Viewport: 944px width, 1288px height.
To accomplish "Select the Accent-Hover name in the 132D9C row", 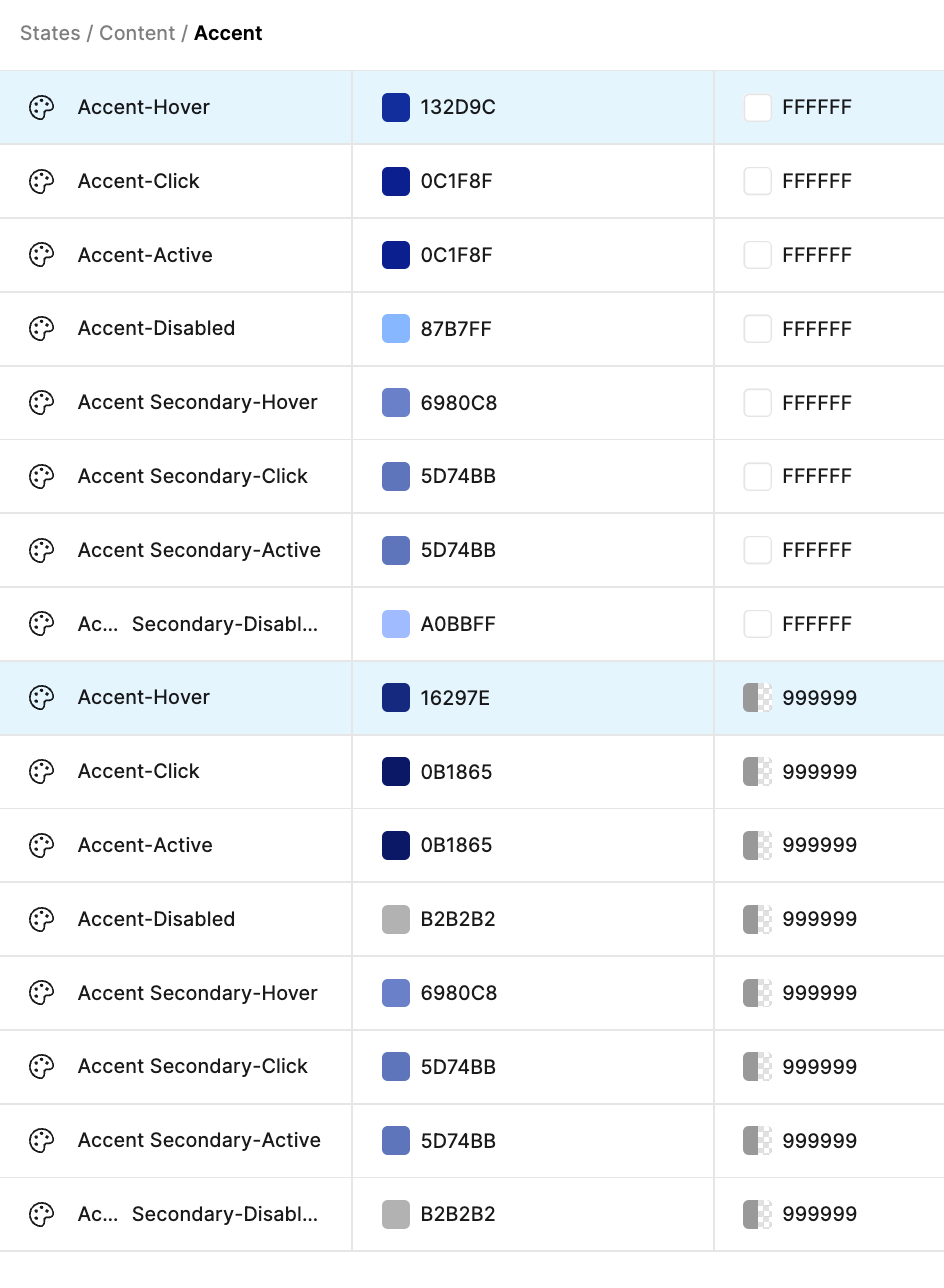I will 144,107.
